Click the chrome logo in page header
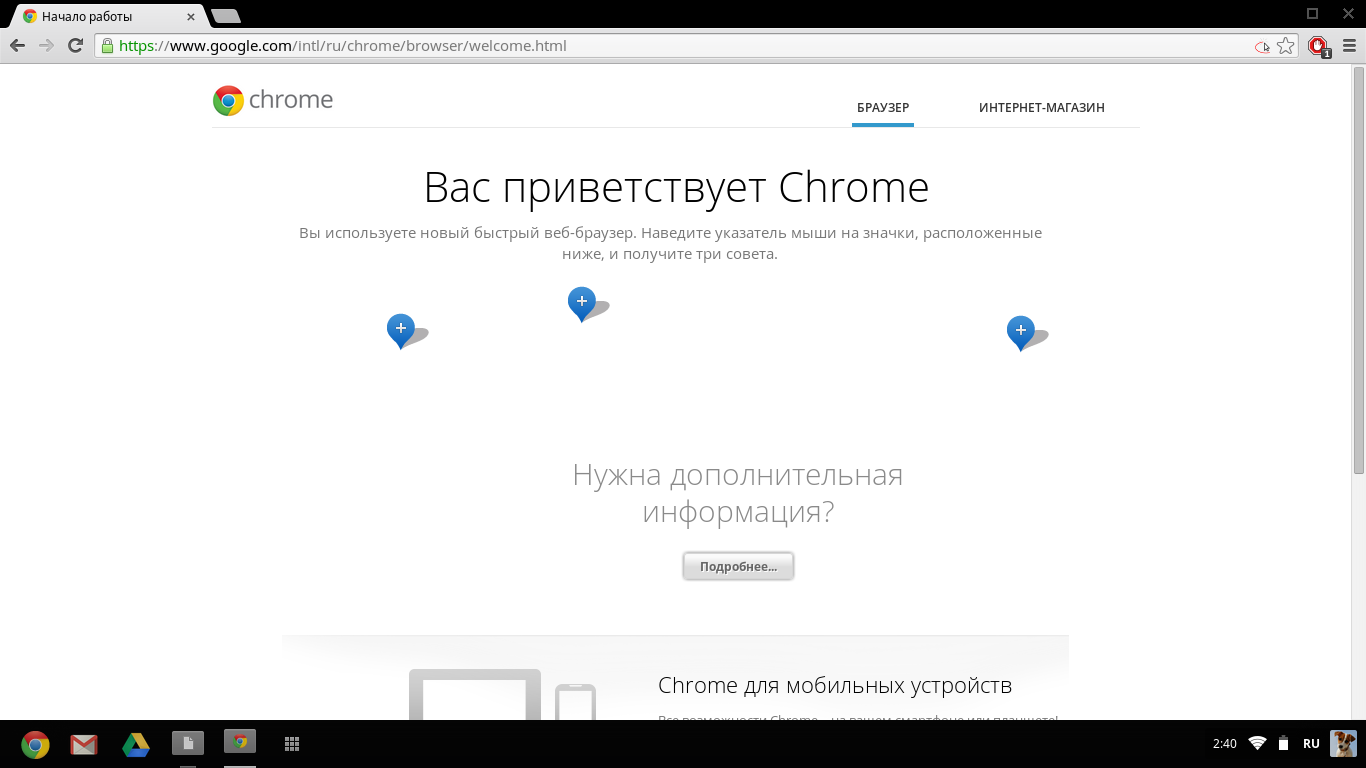The width and height of the screenshot is (1366, 768). pos(273,100)
